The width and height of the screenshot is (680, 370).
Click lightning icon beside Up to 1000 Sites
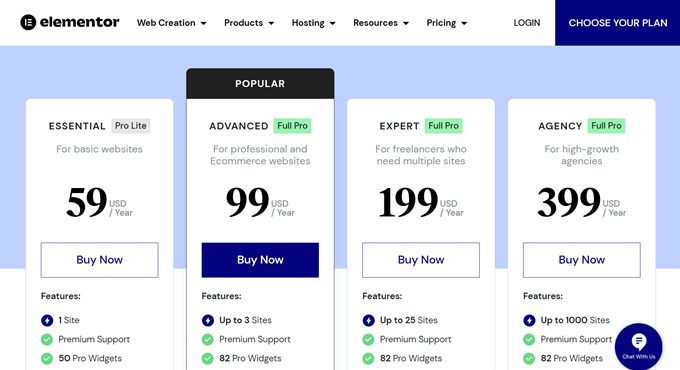529,321
